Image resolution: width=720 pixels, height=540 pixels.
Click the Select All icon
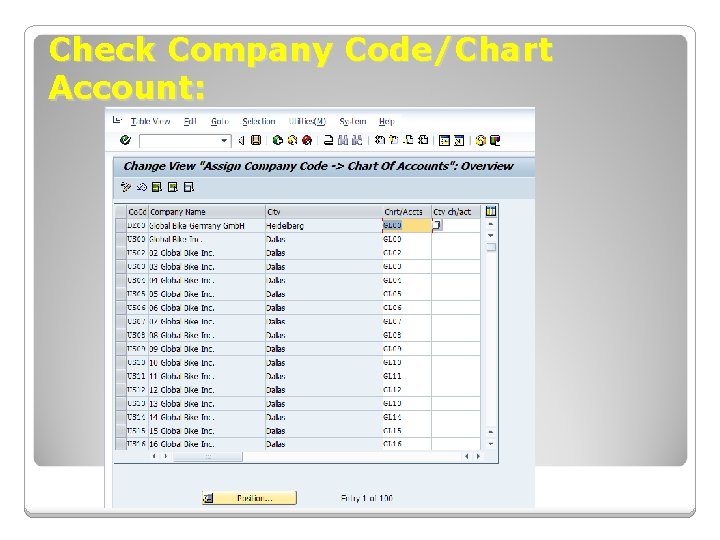pyautogui.click(x=157, y=187)
